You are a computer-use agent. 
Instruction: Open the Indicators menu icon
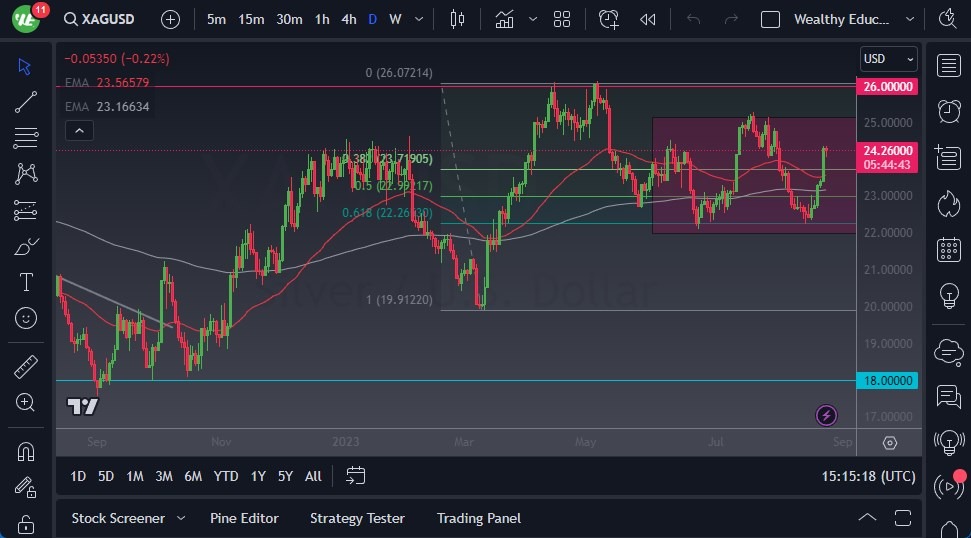[504, 19]
